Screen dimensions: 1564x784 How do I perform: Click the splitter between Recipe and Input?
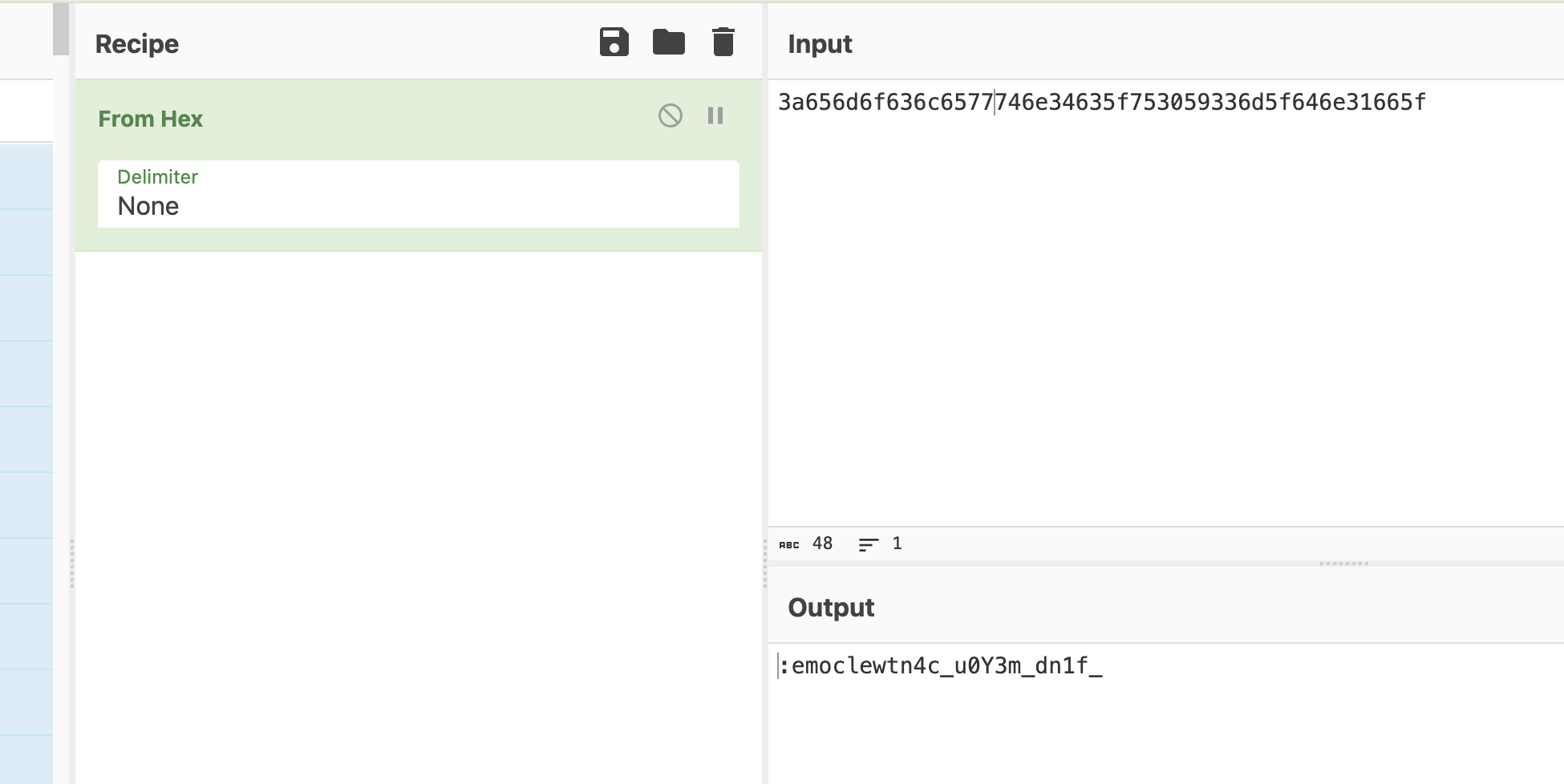click(765, 564)
